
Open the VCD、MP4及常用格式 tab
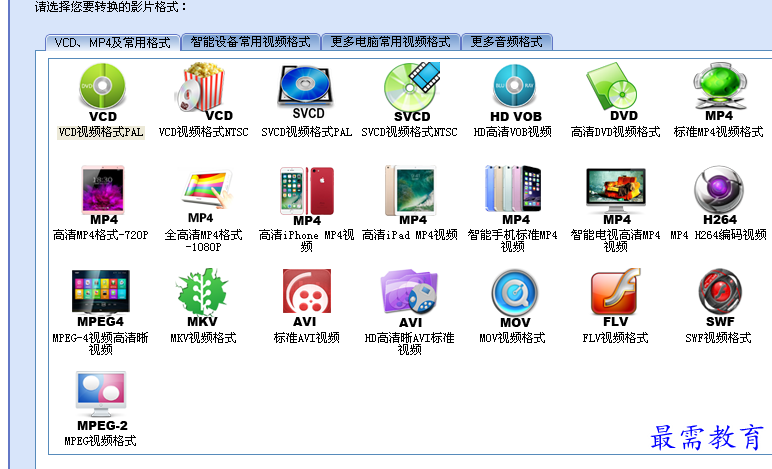pos(112,42)
